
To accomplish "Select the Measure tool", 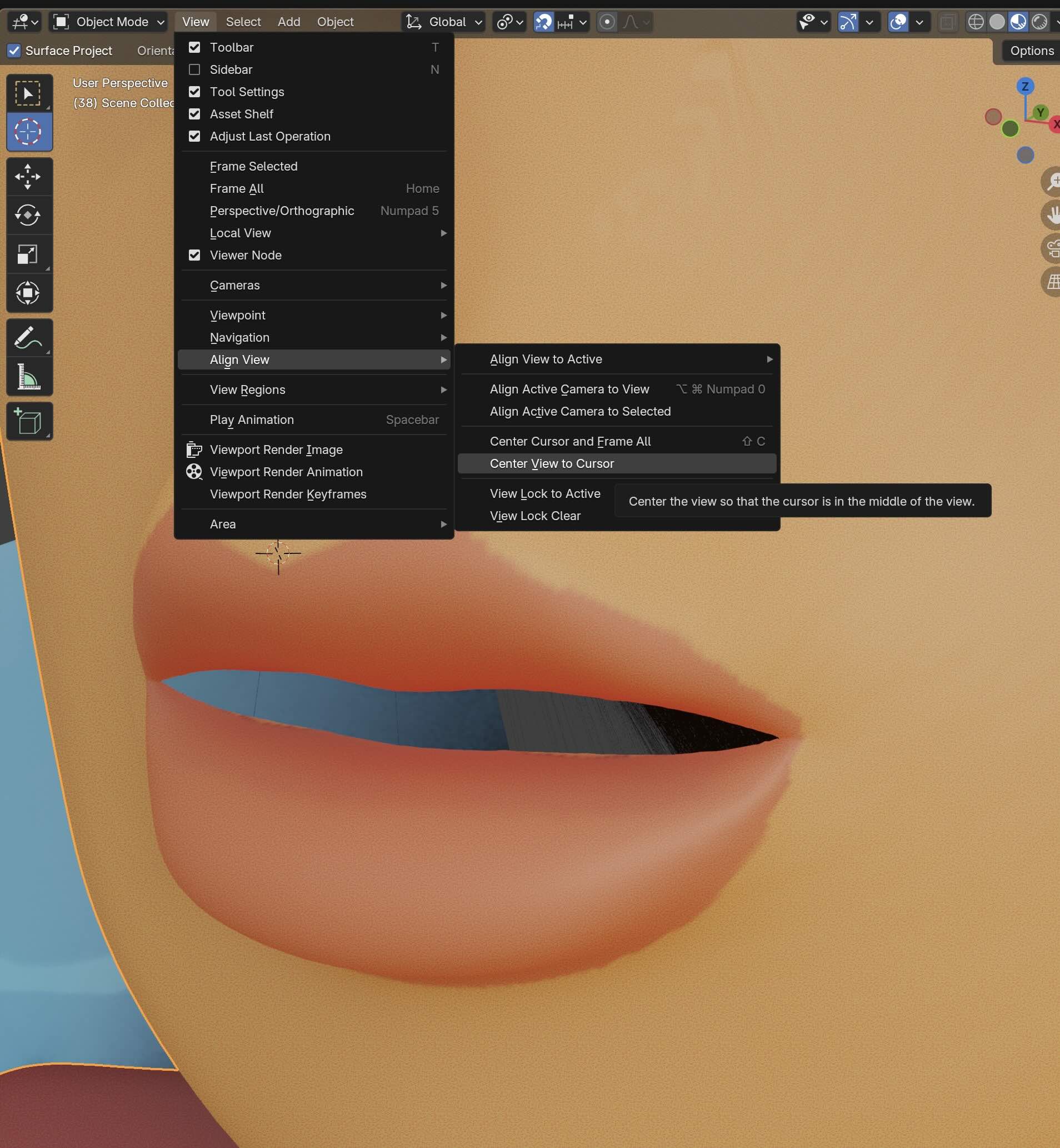I will pyautogui.click(x=29, y=377).
